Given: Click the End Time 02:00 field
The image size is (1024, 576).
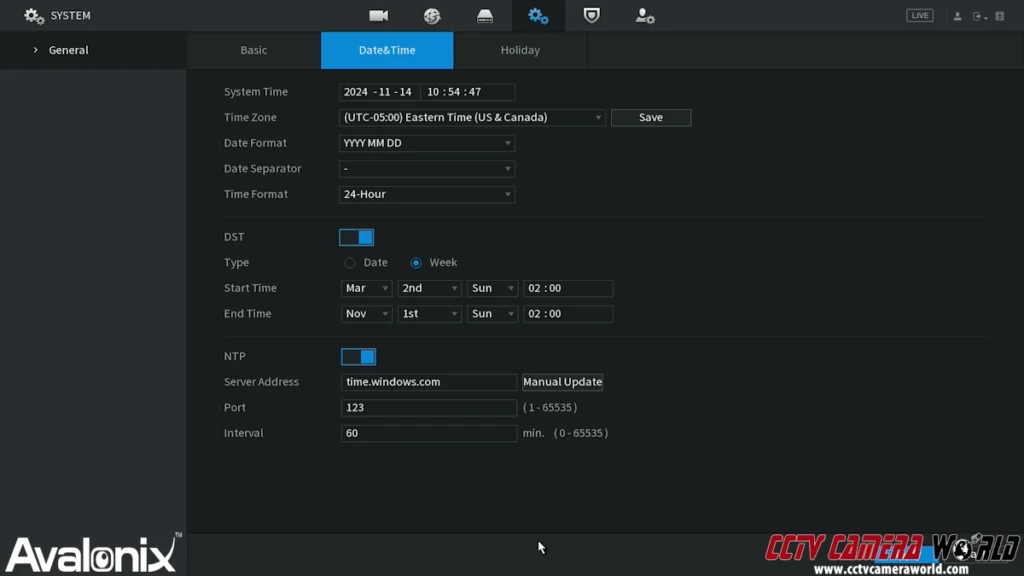Looking at the screenshot, I should 568,313.
